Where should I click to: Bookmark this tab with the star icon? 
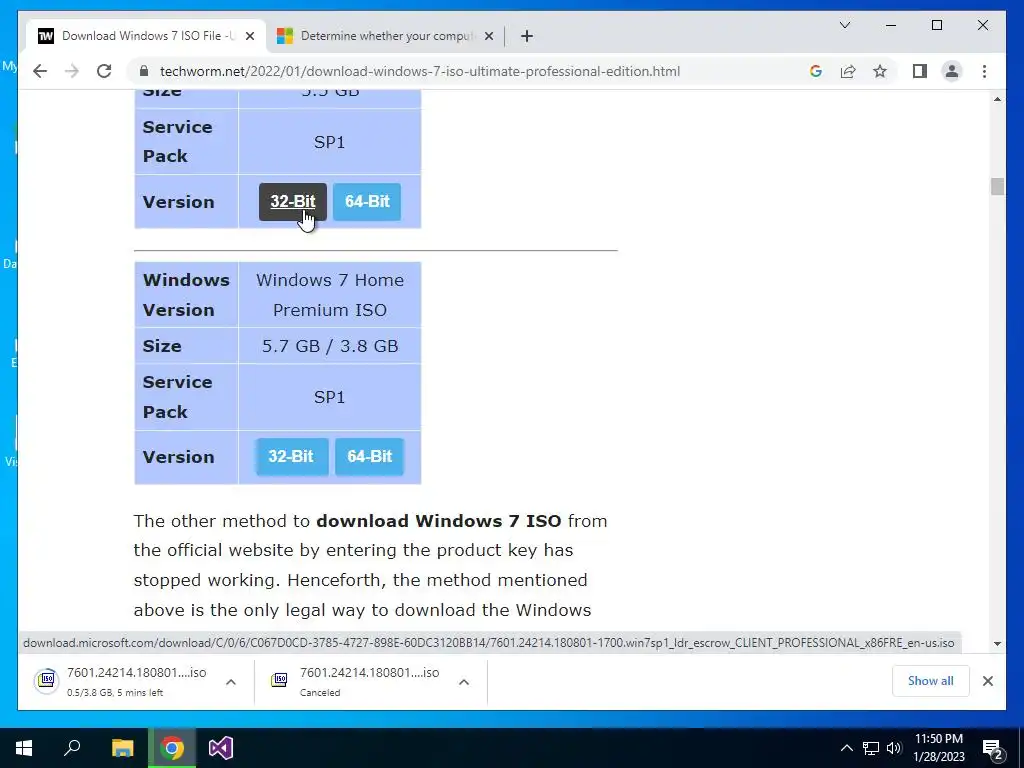point(880,71)
